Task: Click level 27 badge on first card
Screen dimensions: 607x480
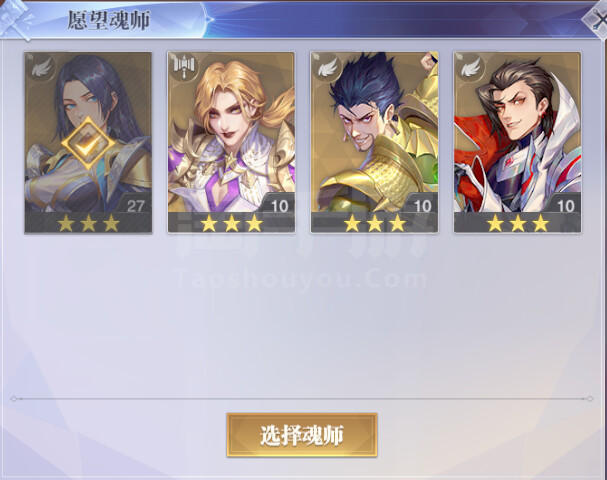Action: (x=135, y=206)
